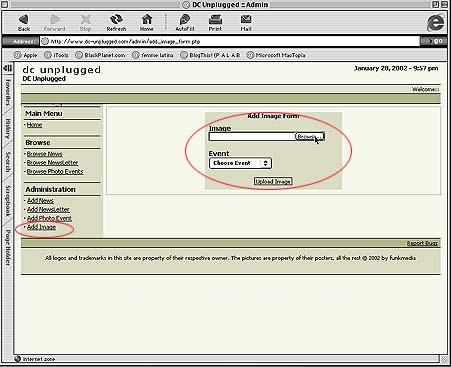Click the go button beside address bar
The height and width of the screenshot is (367, 451).
click(434, 41)
